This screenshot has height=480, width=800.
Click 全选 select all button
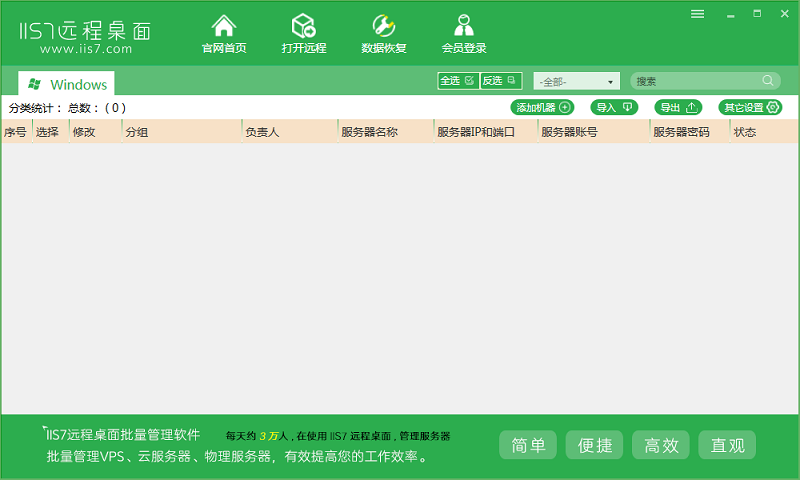tap(458, 81)
